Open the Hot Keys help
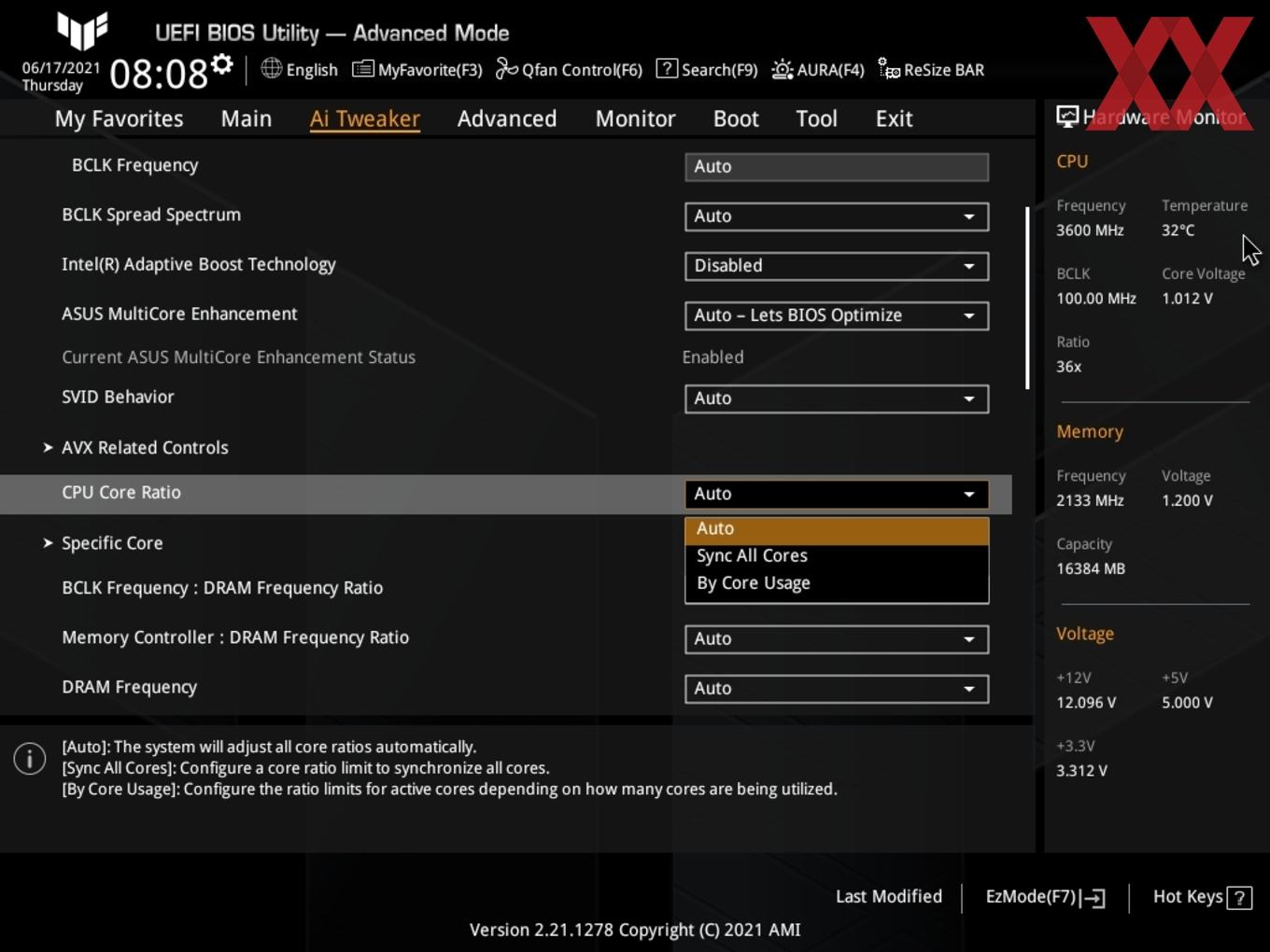The image size is (1270, 952). [1202, 897]
